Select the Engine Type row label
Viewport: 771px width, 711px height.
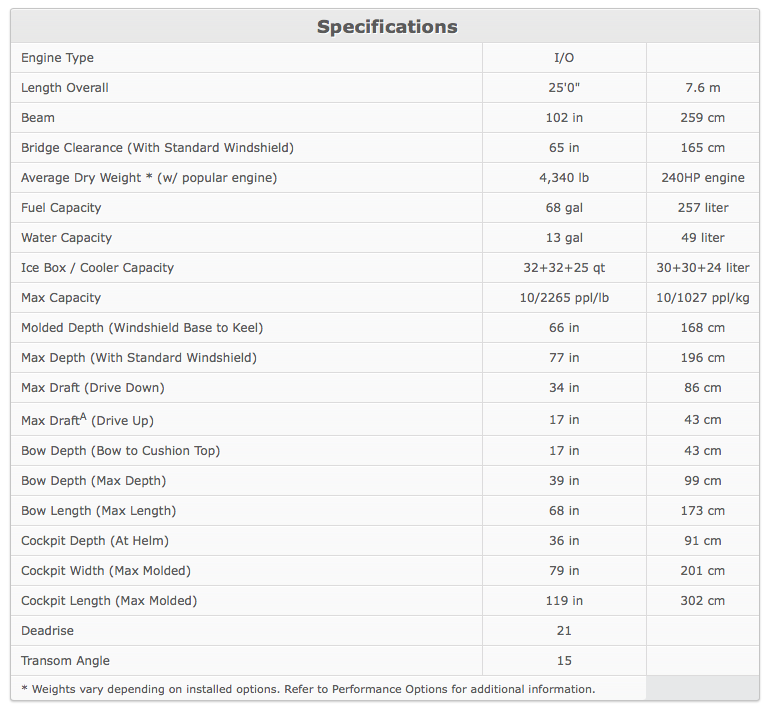pyautogui.click(x=57, y=58)
